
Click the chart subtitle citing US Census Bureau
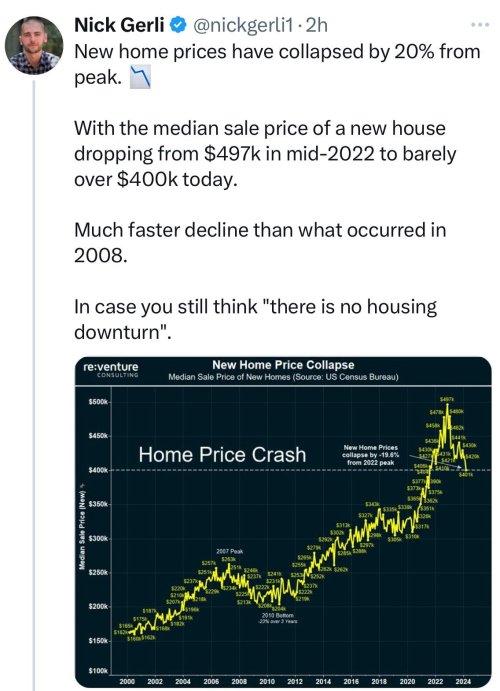(283, 377)
